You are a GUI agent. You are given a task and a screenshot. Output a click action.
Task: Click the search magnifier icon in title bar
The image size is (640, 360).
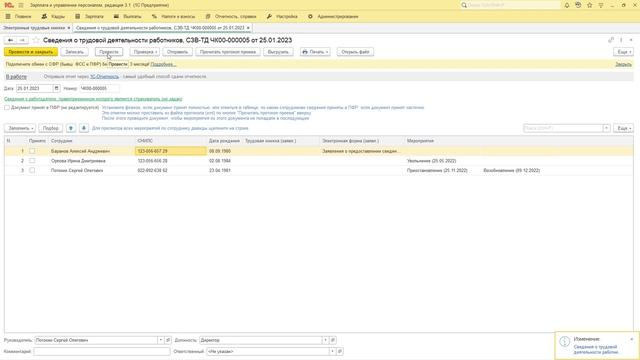pyautogui.click(x=464, y=5)
